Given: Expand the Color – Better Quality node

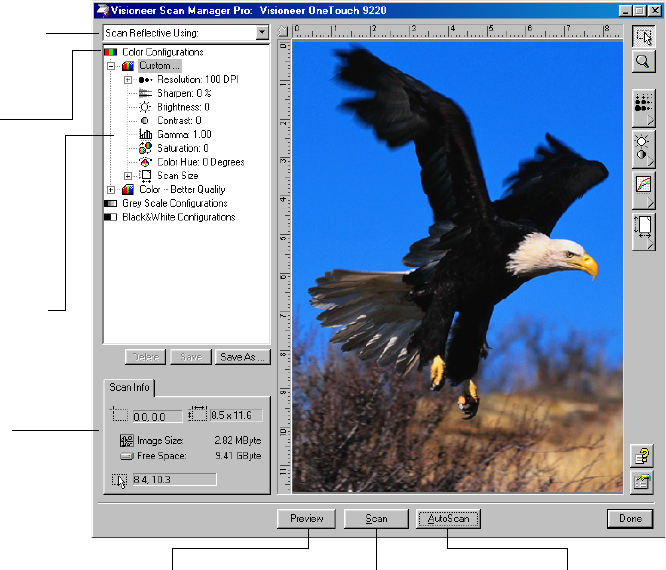Looking at the screenshot, I should pos(112,189).
